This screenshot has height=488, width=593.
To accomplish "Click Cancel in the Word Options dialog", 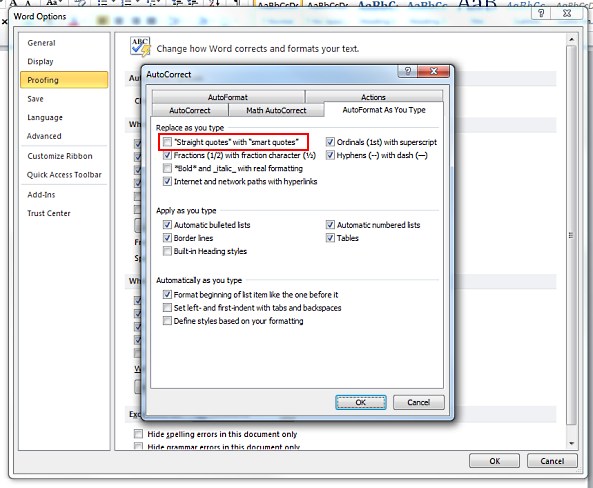I will tap(552, 461).
